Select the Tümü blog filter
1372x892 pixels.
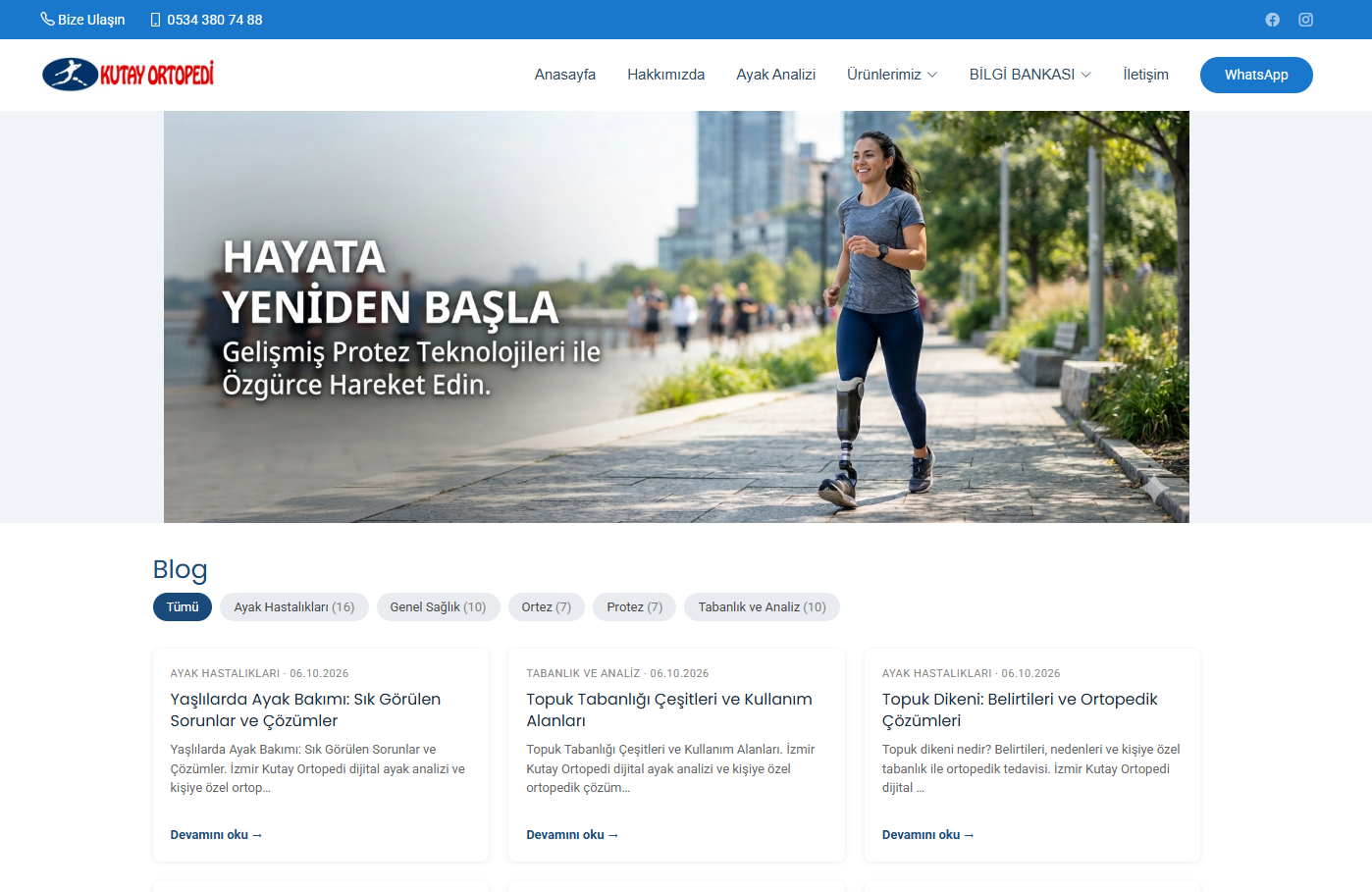pos(183,607)
